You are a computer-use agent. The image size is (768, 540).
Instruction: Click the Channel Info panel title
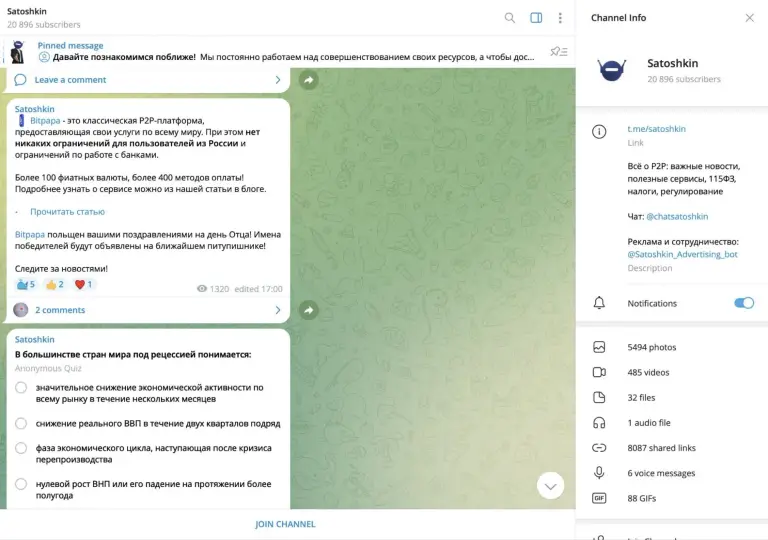click(618, 18)
